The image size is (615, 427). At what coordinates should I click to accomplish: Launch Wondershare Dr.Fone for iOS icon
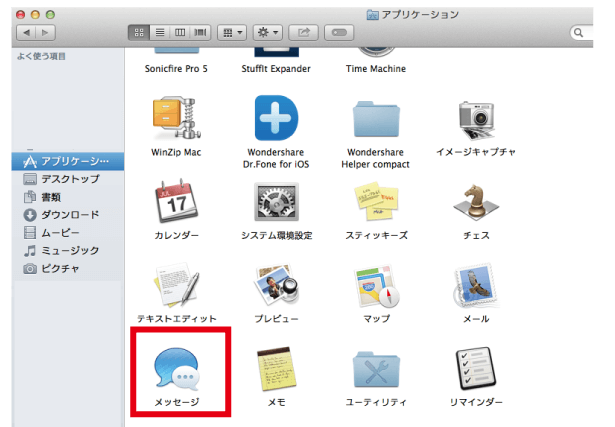[x=276, y=118]
